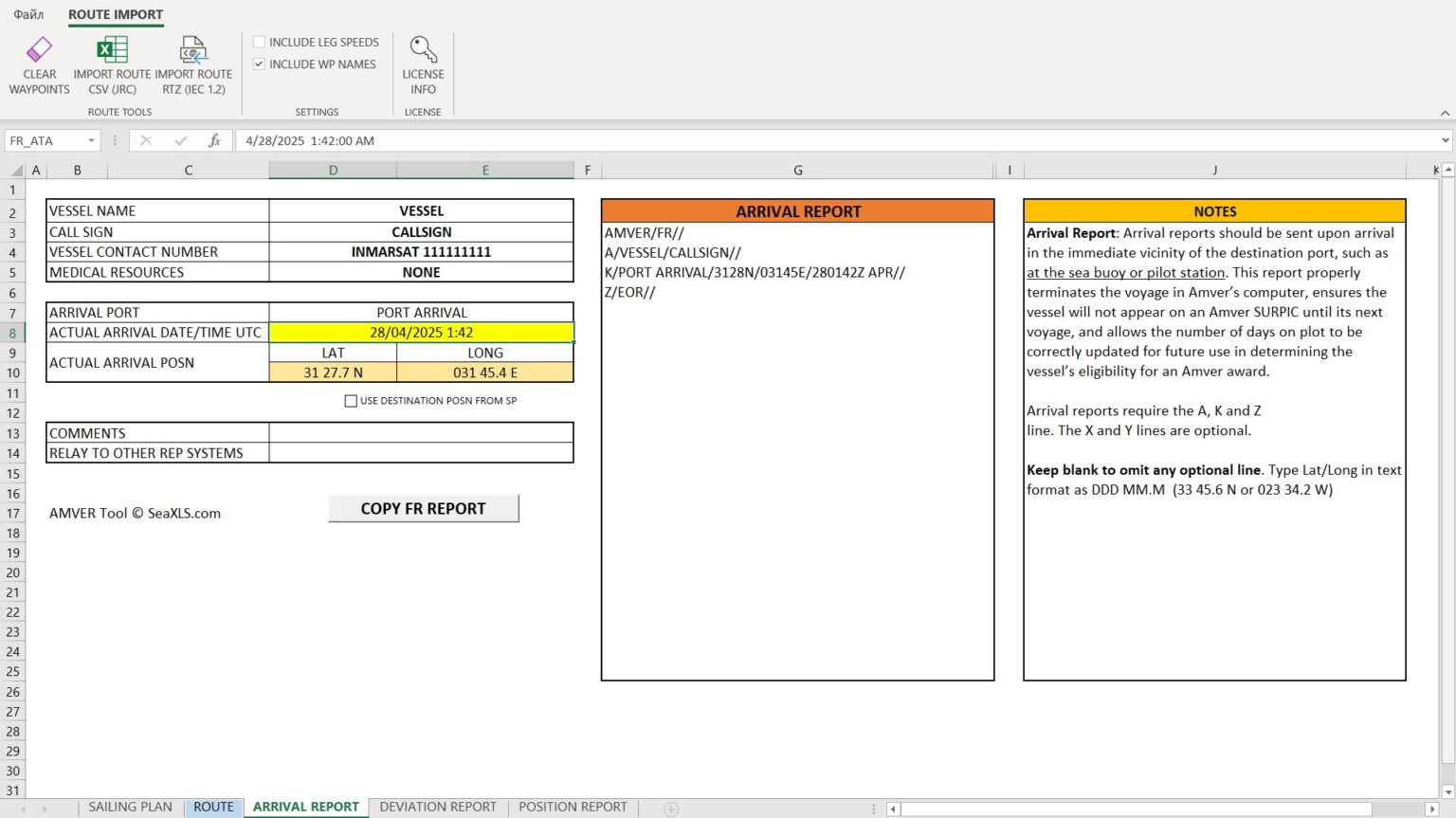Click the New Sheet plus icon
Screen dimensions: 1456x818
click(671, 807)
